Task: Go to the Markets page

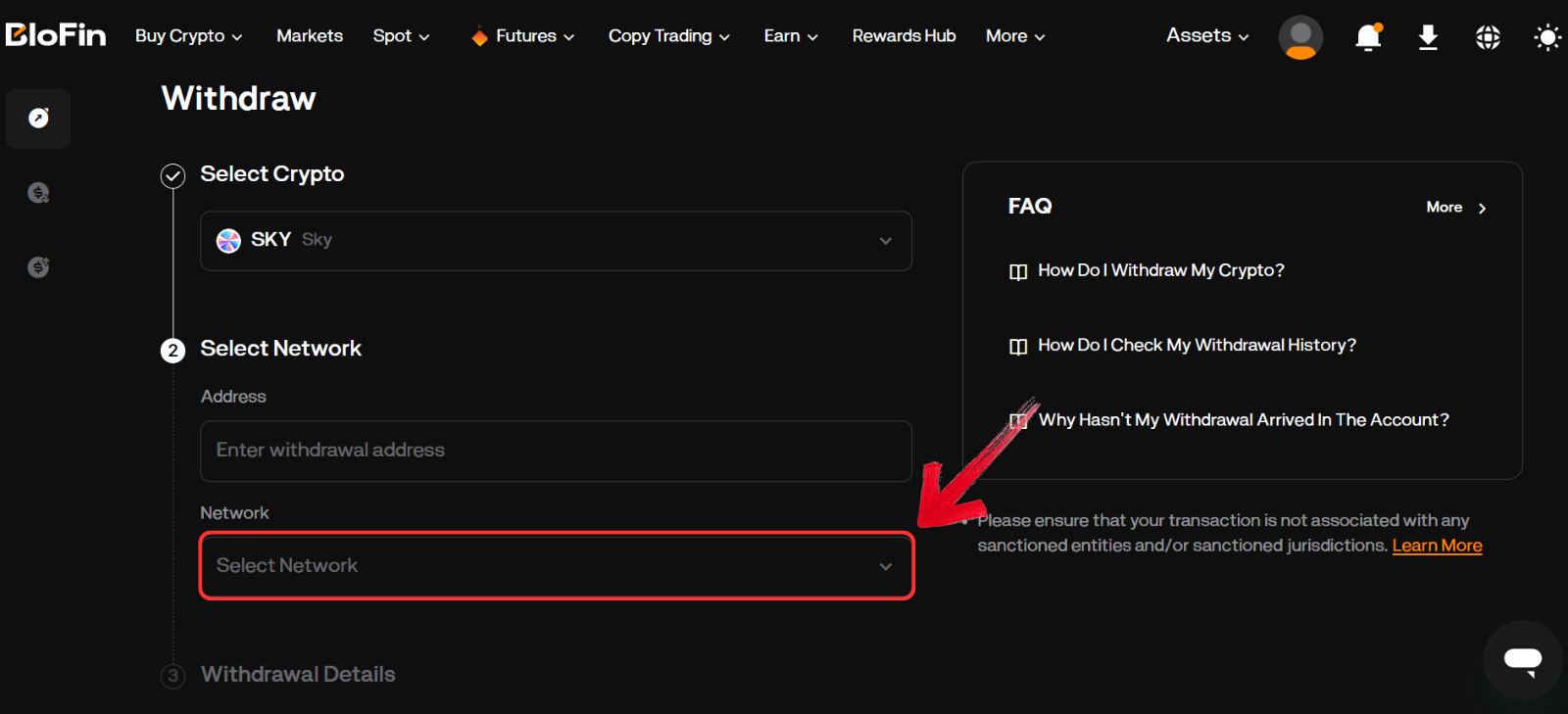Action: tap(310, 36)
